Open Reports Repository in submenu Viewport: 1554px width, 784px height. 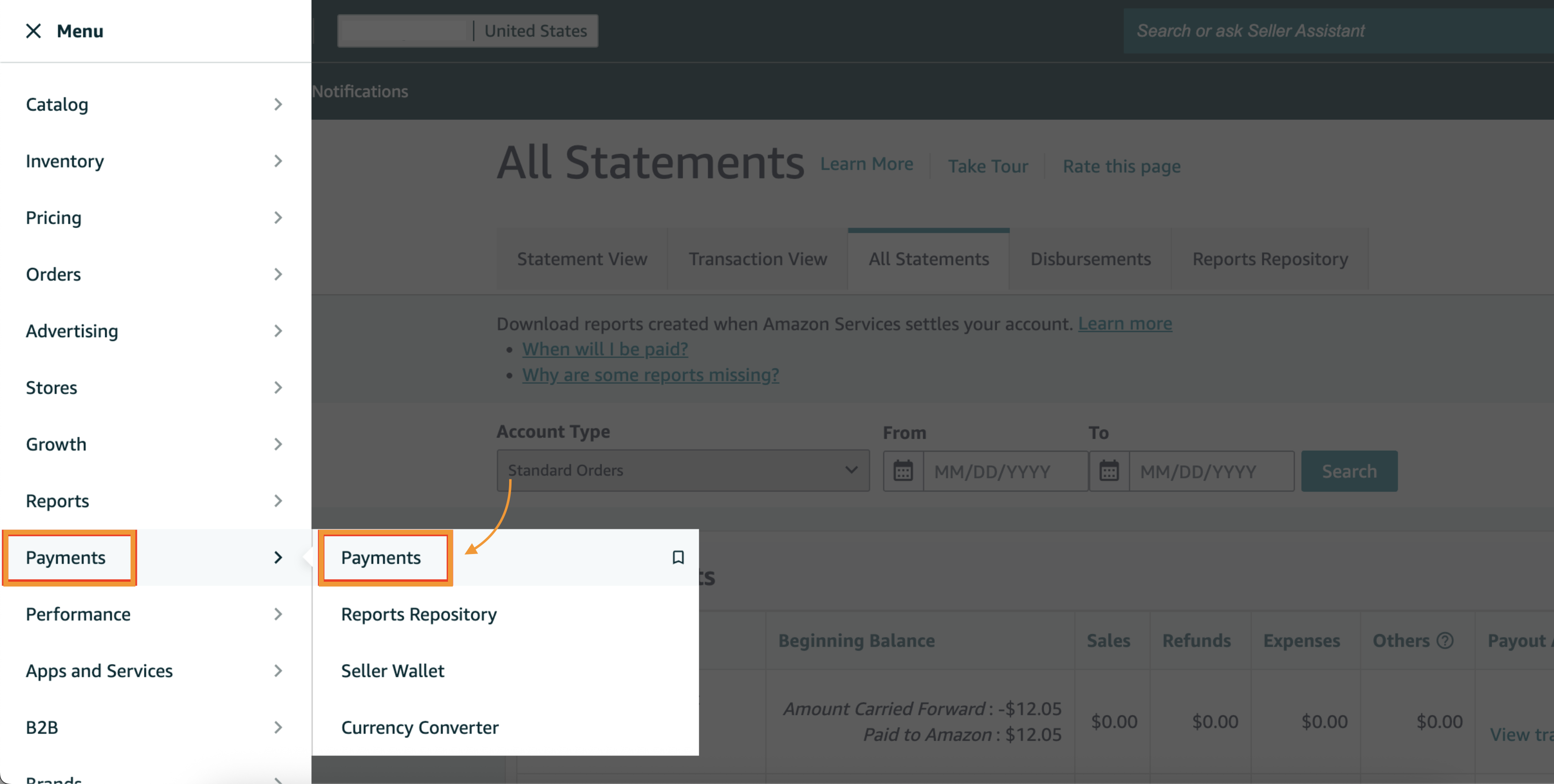[419, 614]
